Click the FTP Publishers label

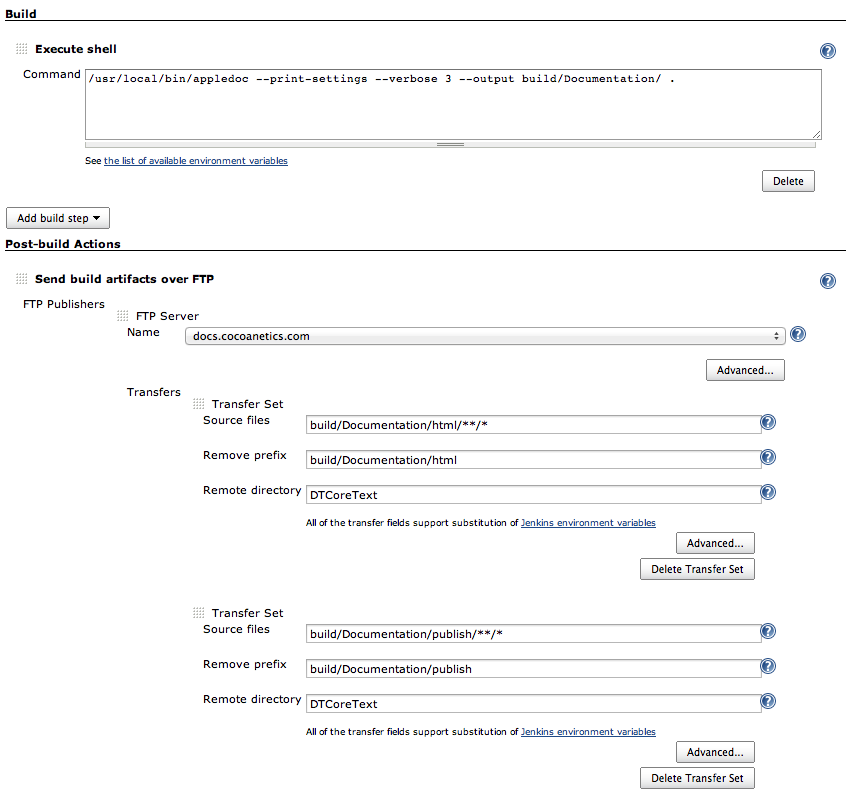click(64, 304)
